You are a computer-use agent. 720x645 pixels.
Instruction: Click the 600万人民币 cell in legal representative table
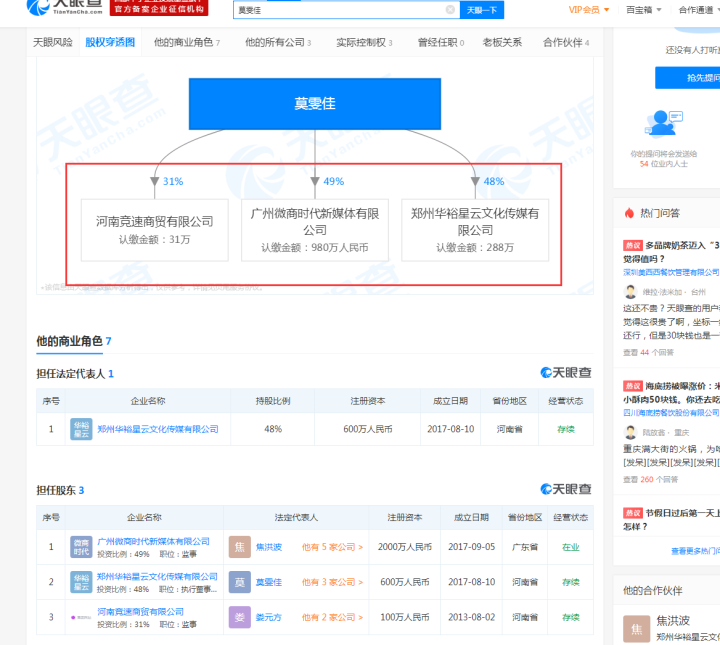[x=368, y=429]
